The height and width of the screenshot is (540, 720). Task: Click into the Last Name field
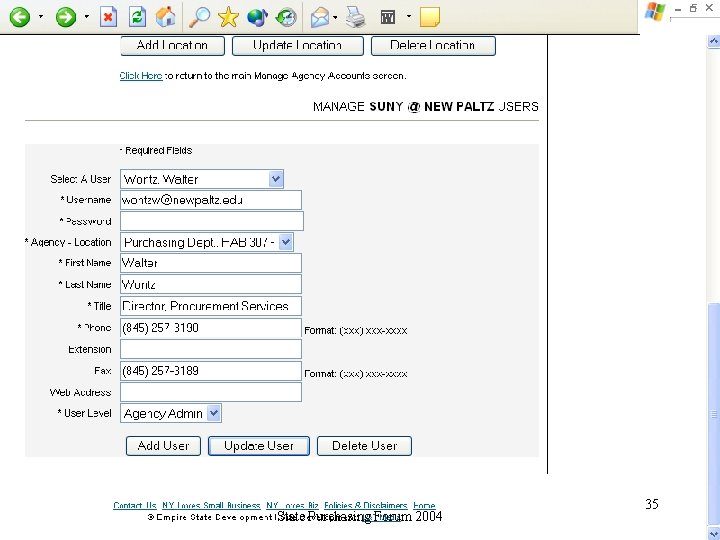click(211, 284)
